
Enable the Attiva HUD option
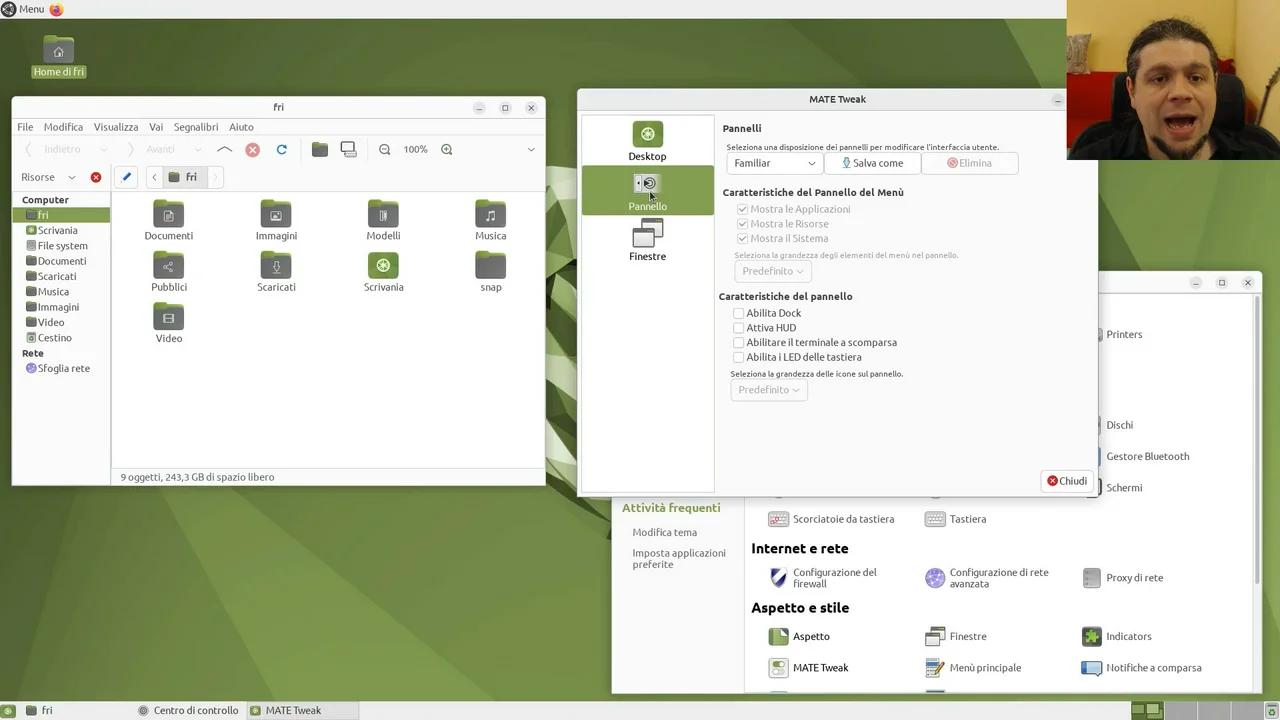738,327
